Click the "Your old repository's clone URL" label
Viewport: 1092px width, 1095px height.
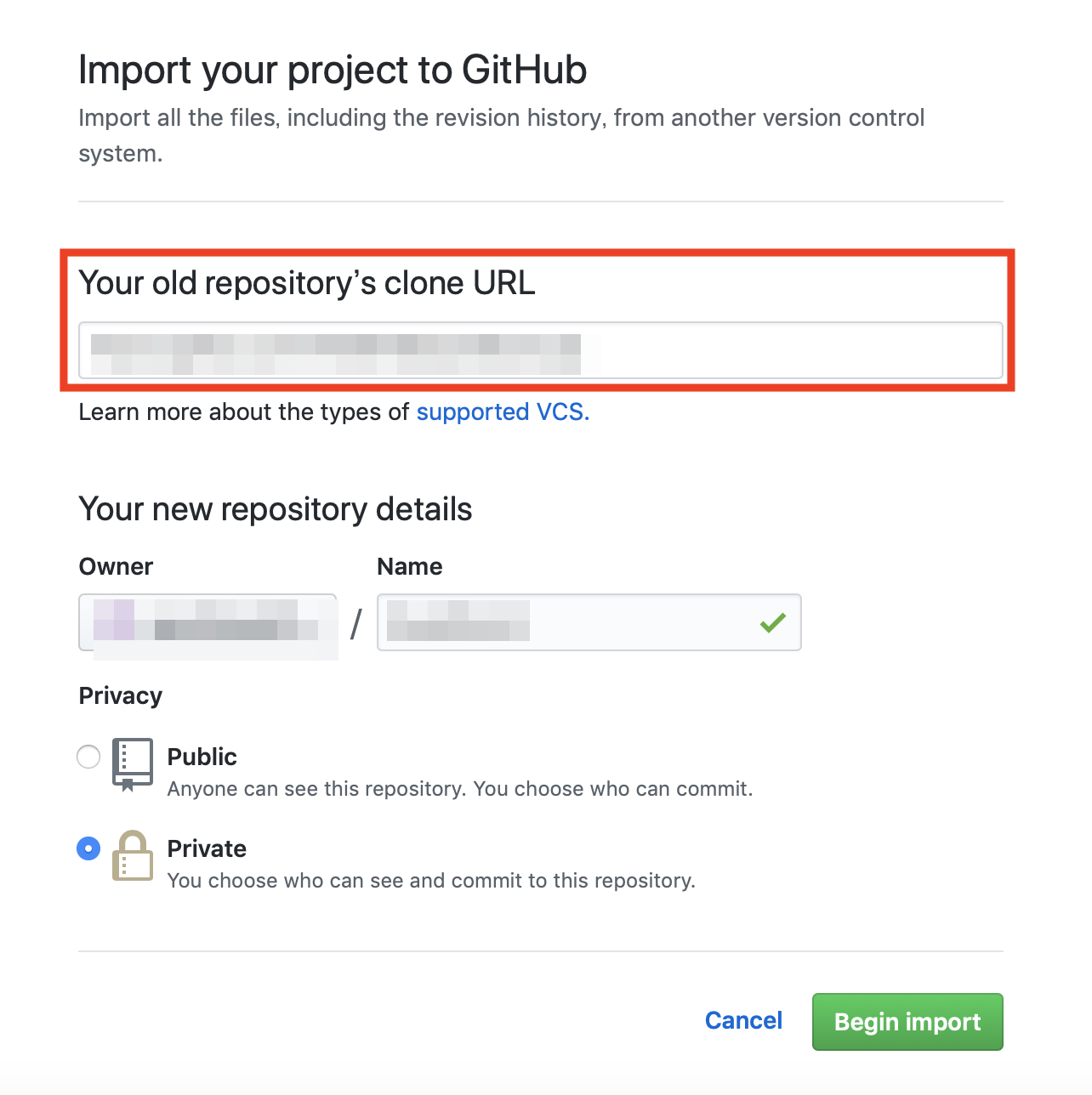(307, 283)
